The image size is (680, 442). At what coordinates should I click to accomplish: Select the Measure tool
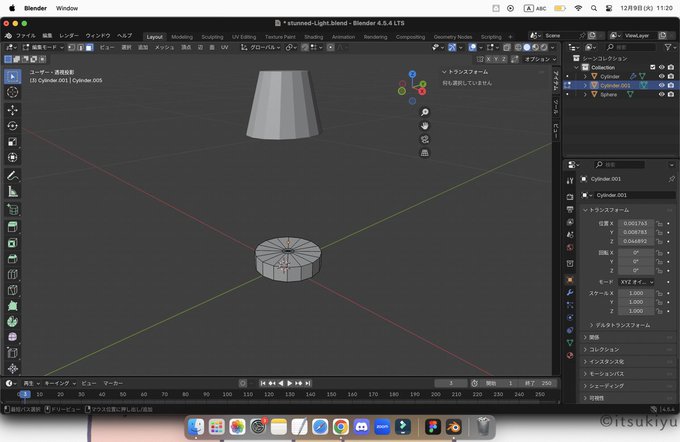pos(13,191)
